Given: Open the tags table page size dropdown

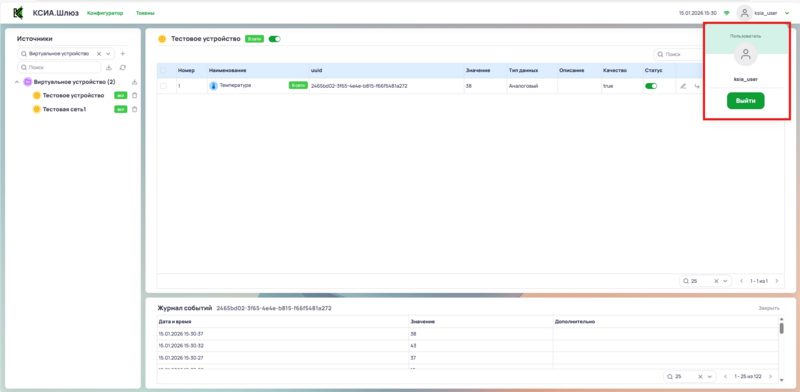Looking at the screenshot, I should (x=725, y=281).
